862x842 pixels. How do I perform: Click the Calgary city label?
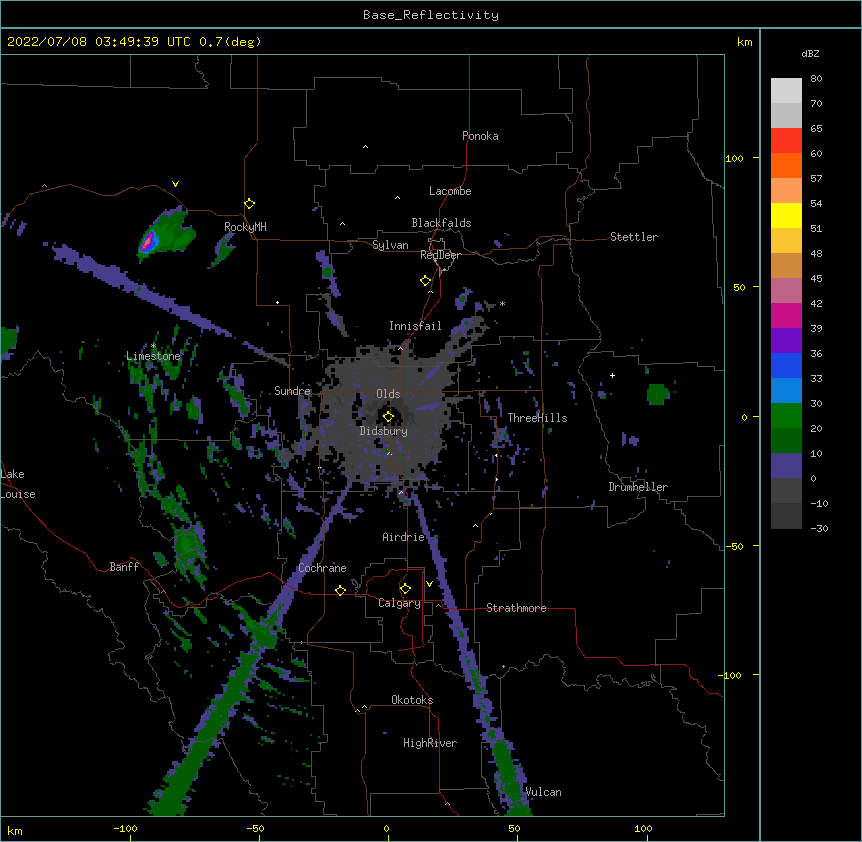point(399,603)
